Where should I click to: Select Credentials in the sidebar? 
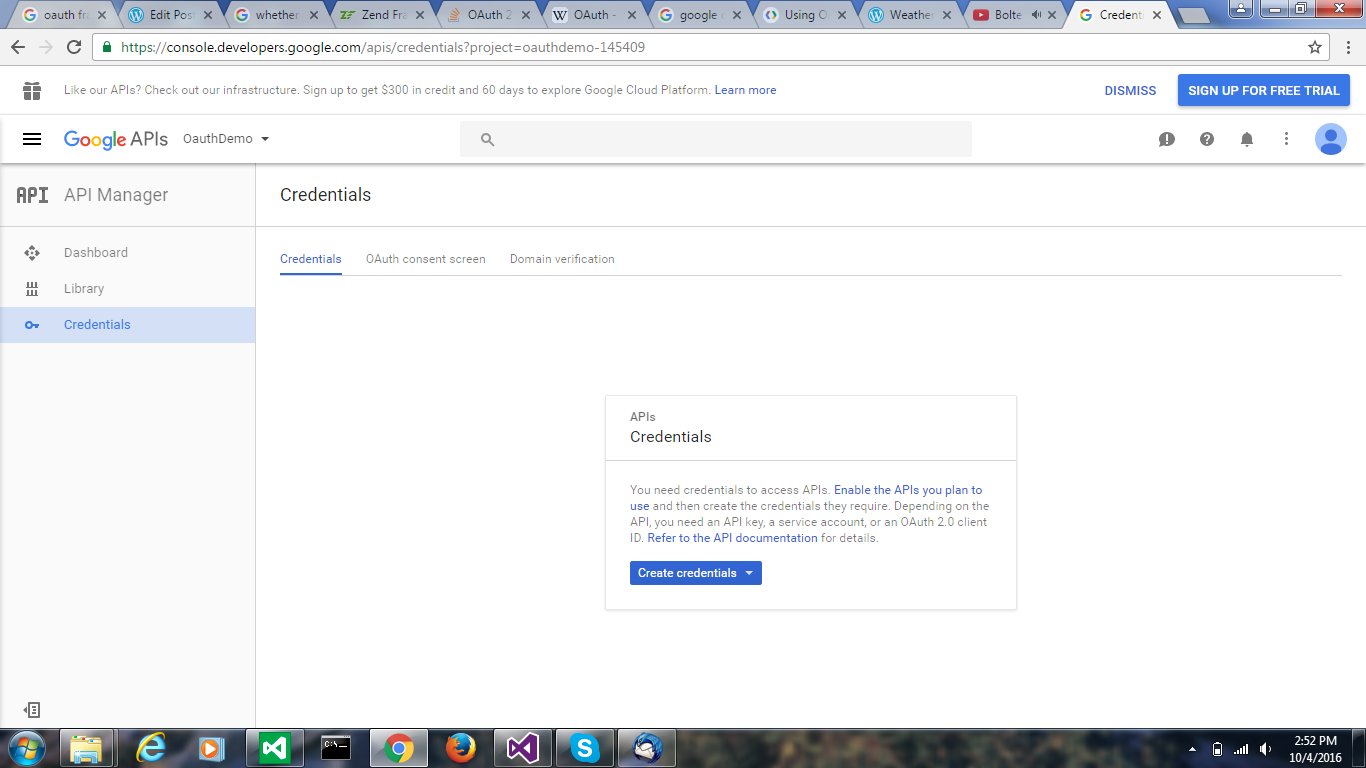(127, 325)
